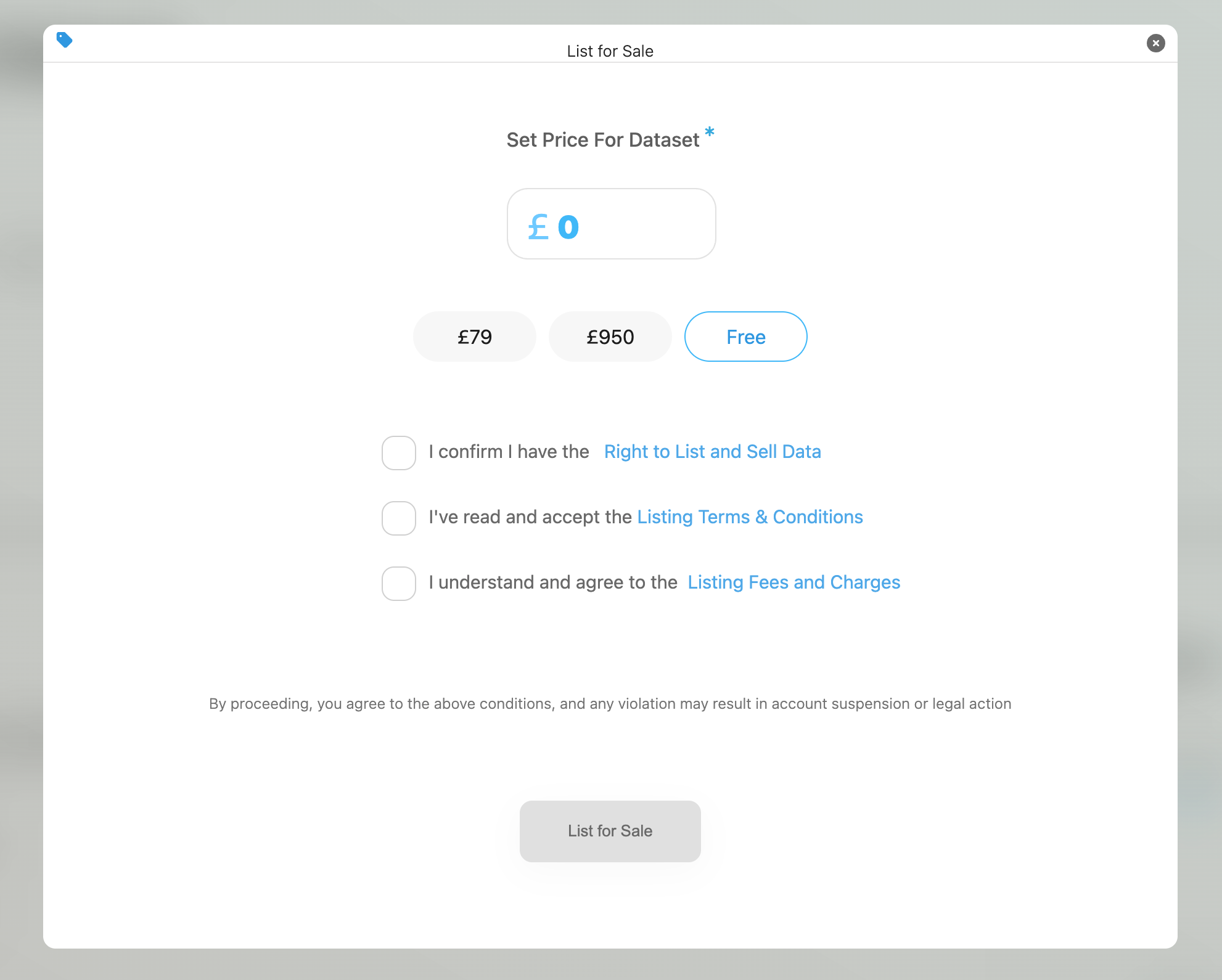Choose the £950 preset price
Viewport: 1222px width, 980px height.
pos(610,337)
